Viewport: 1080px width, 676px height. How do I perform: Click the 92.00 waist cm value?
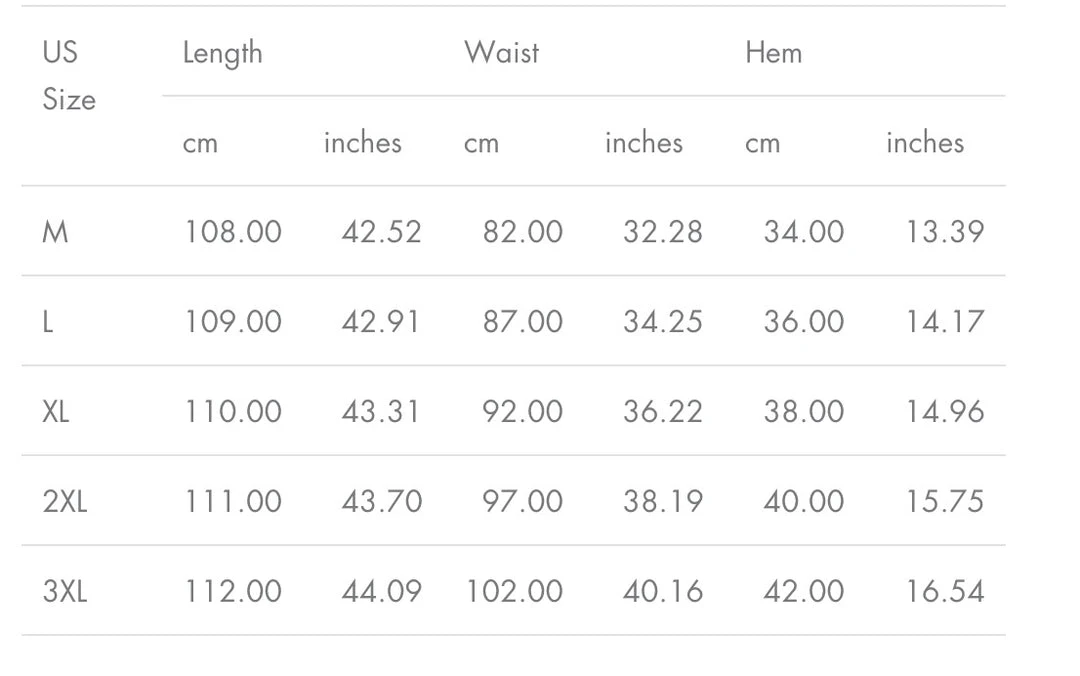pos(522,411)
